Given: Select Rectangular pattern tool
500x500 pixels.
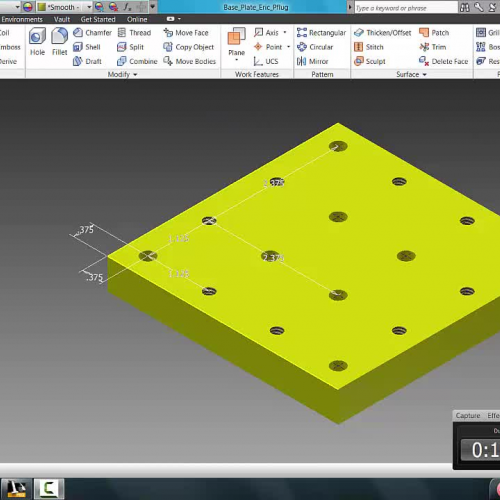Looking at the screenshot, I should [x=321, y=33].
